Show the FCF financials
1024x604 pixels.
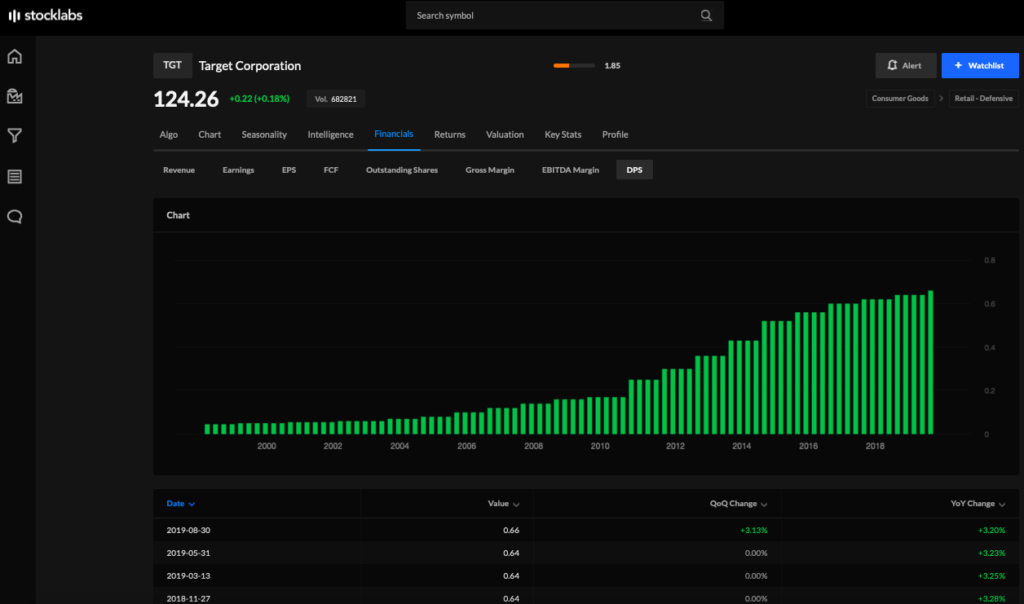coord(331,170)
